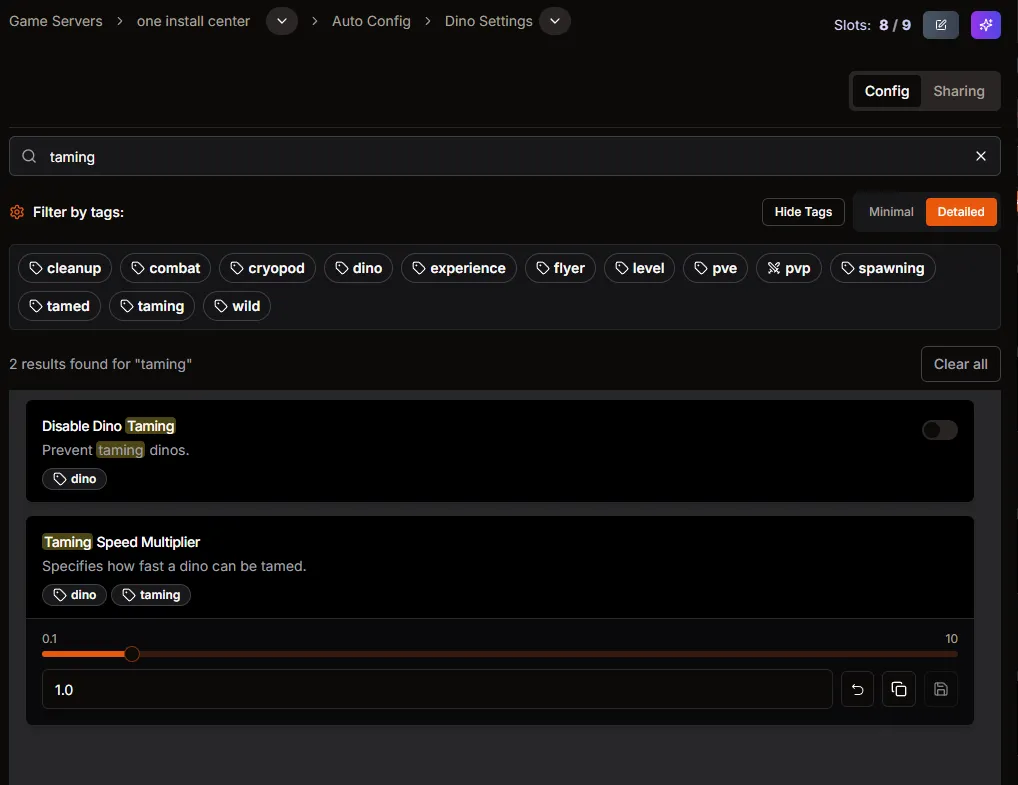Viewport: 1018px width, 785px height.
Task: Switch the tag view to Minimal
Action: [891, 212]
